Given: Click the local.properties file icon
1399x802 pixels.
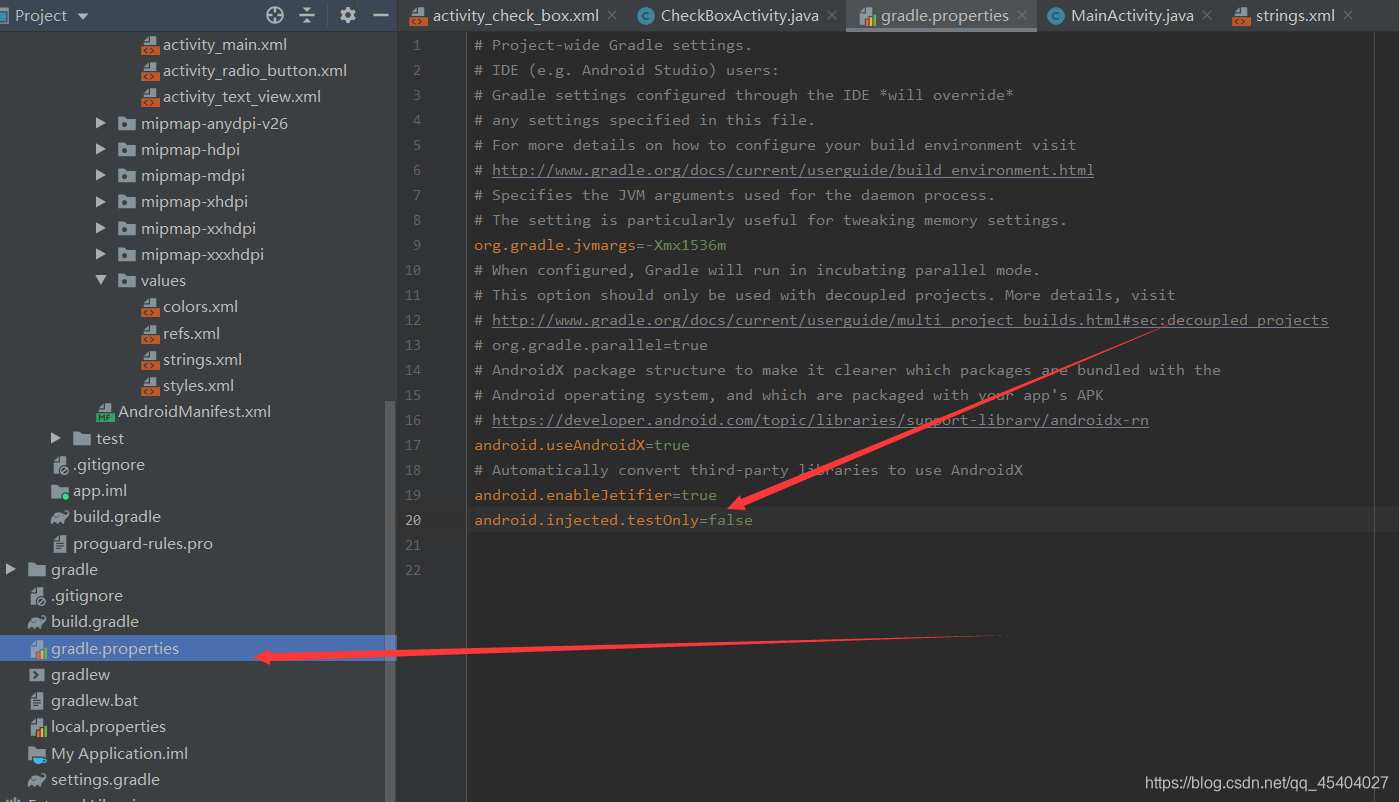Looking at the screenshot, I should tap(38, 727).
